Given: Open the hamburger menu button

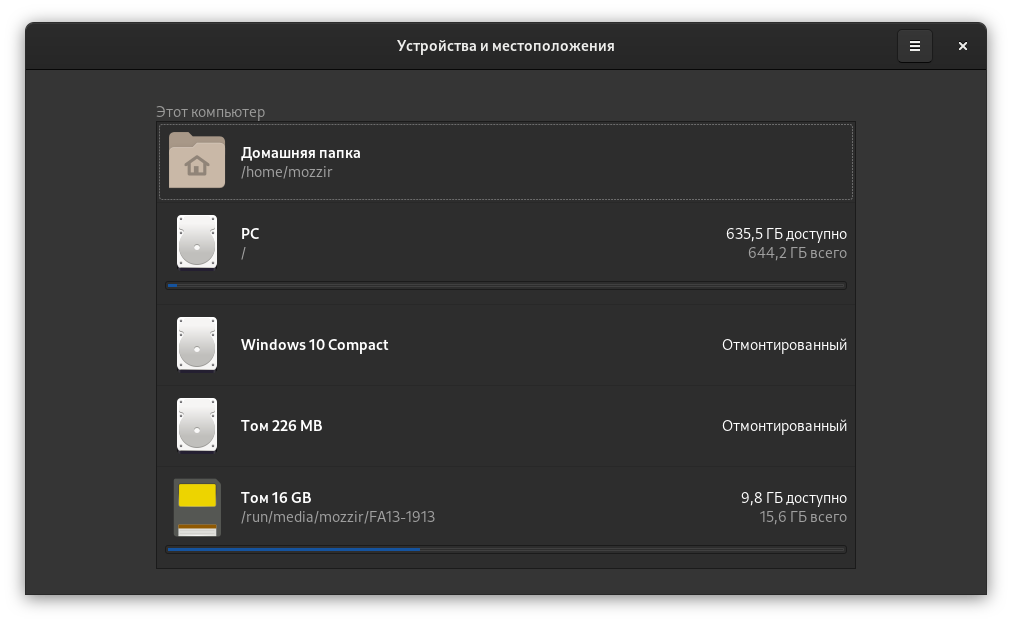Looking at the screenshot, I should point(915,46).
